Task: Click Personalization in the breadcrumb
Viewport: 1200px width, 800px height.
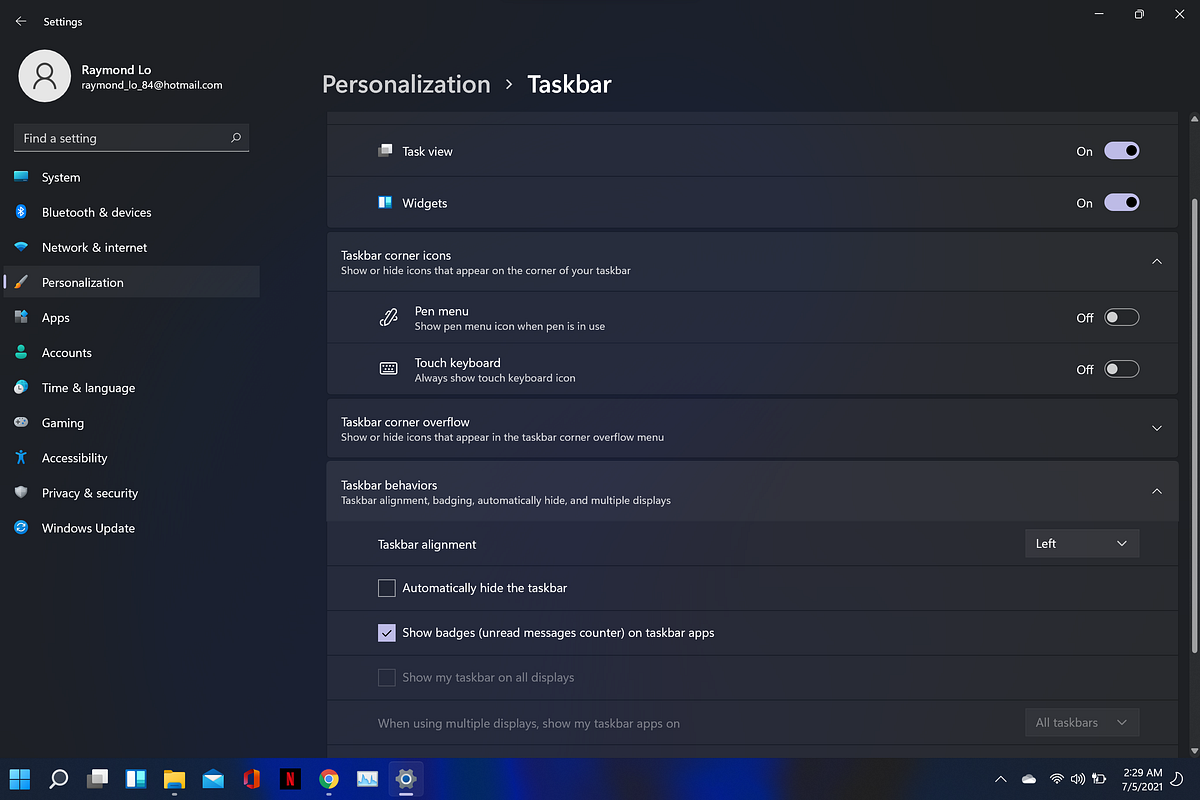Action: coord(406,84)
